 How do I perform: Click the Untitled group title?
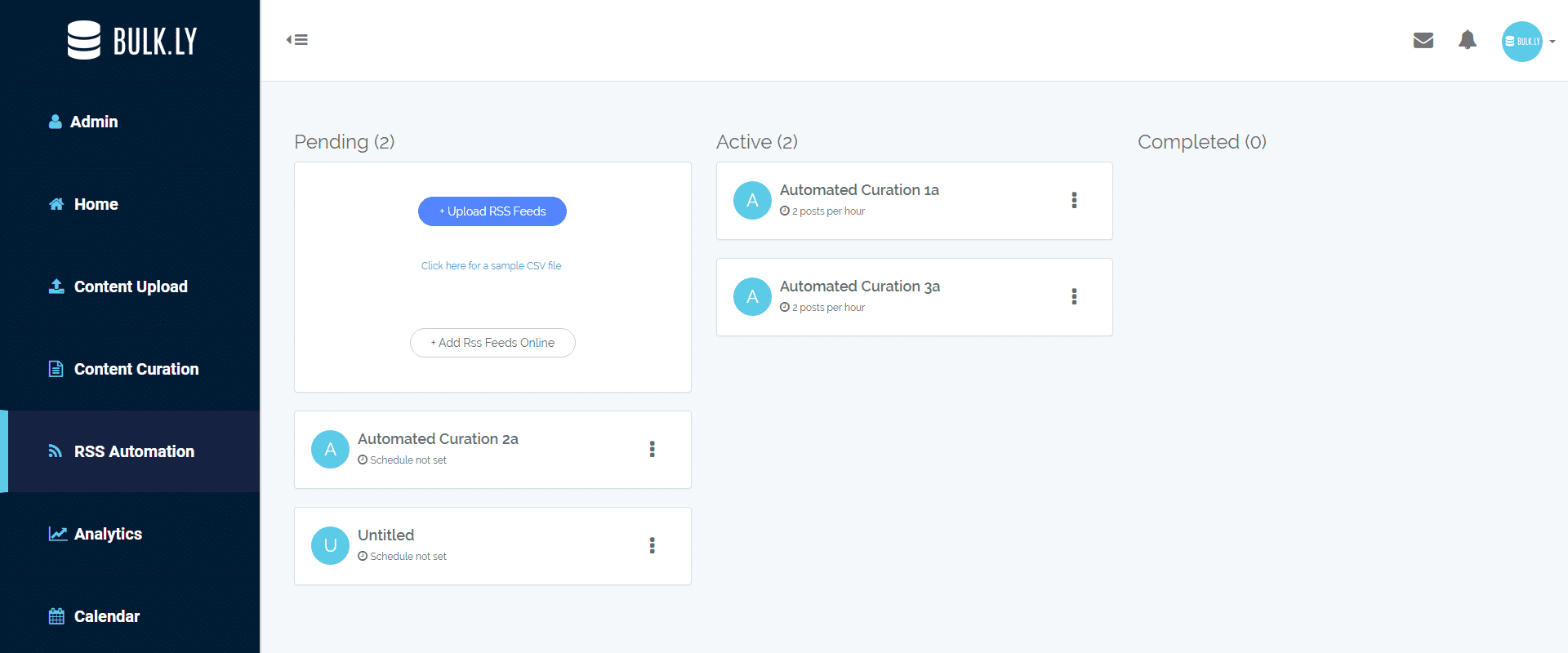385,535
